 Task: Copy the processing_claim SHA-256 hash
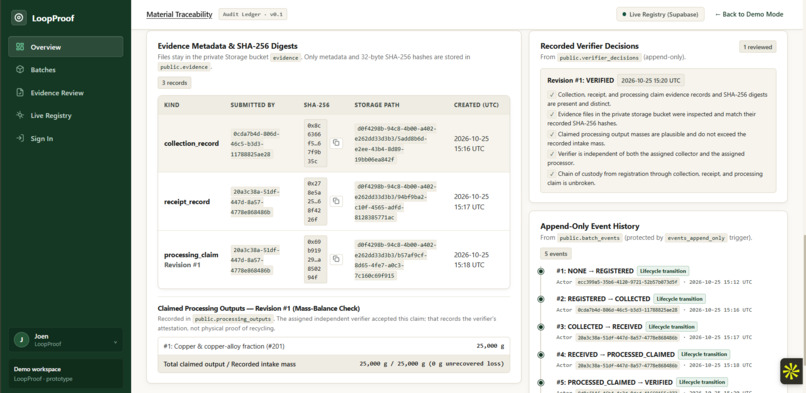coord(336,259)
